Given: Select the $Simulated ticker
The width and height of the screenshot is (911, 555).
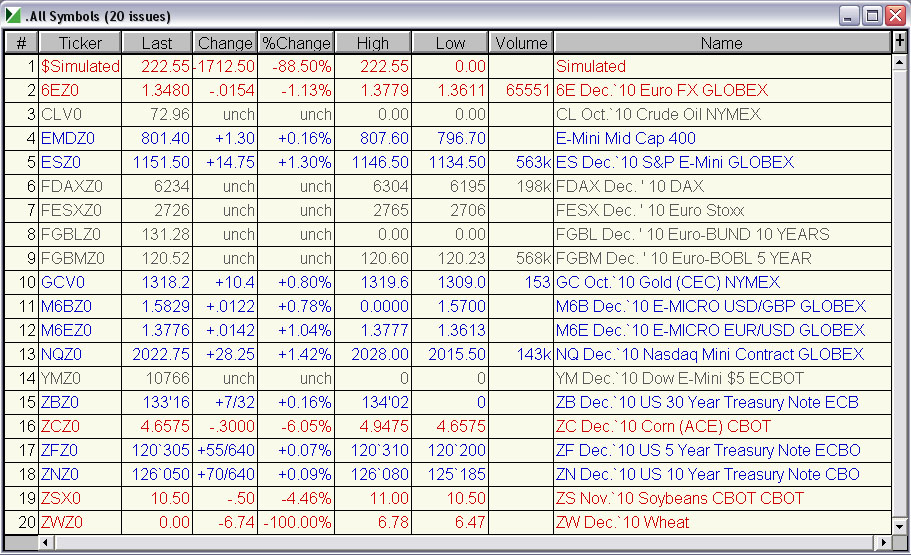Looking at the screenshot, I should point(80,66).
